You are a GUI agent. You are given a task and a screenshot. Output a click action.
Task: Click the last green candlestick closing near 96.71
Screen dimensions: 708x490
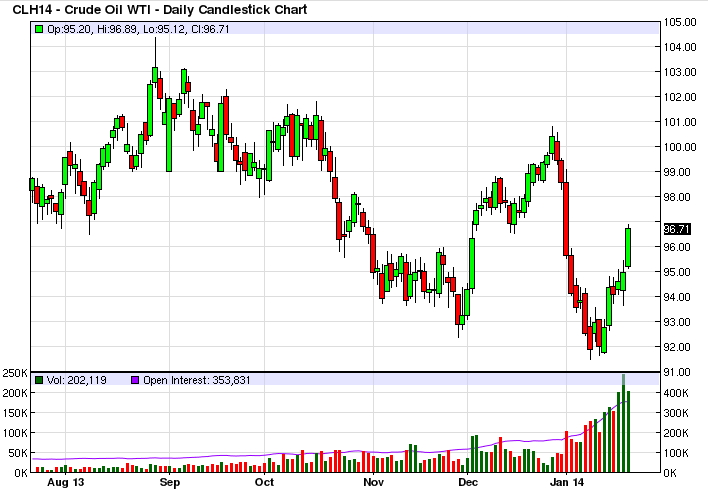click(628, 247)
